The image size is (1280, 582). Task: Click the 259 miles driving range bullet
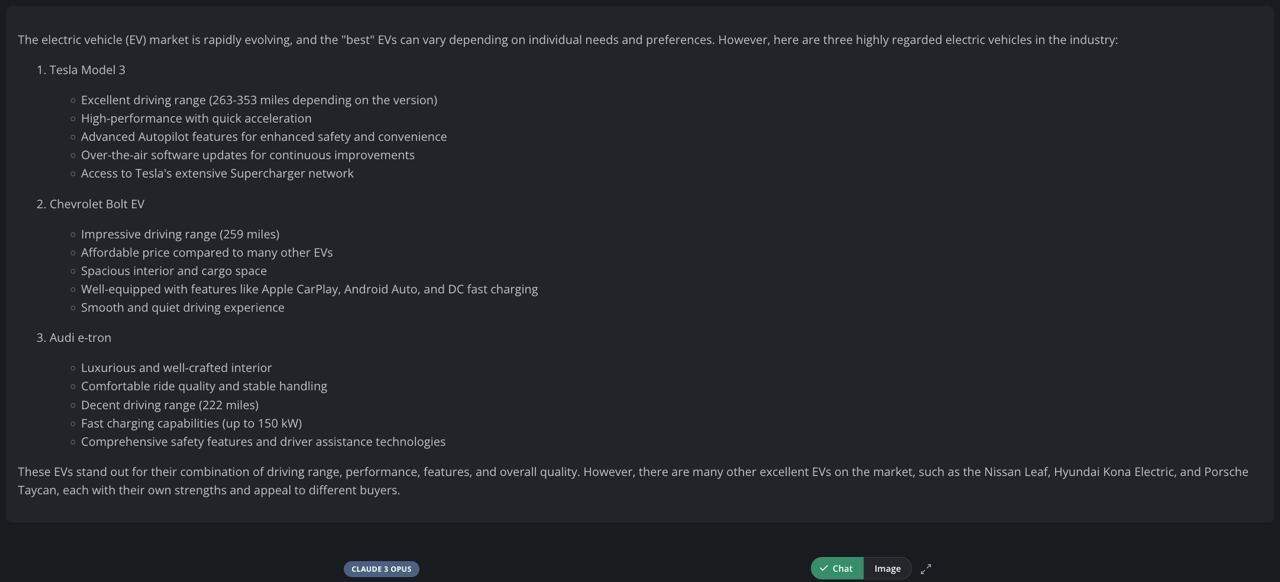(180, 234)
